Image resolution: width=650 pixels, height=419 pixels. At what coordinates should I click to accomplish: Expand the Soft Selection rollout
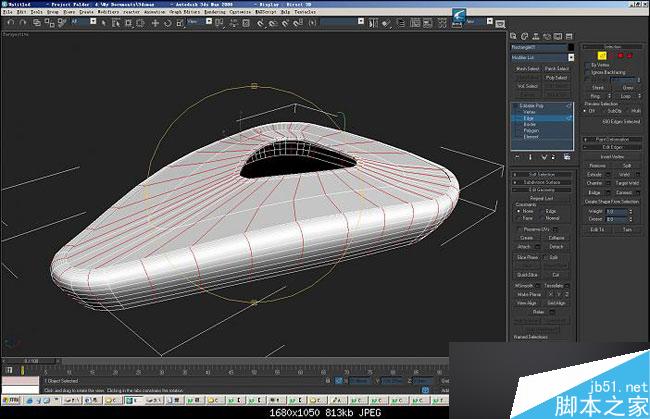click(541, 174)
